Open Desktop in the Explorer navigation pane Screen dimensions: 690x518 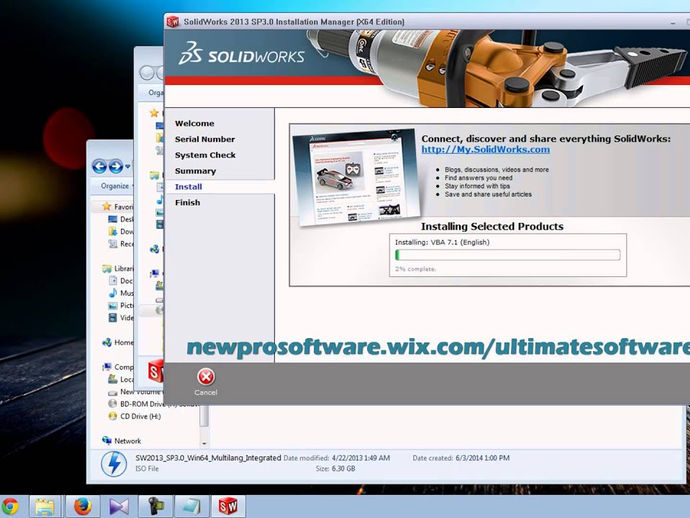(x=121, y=219)
